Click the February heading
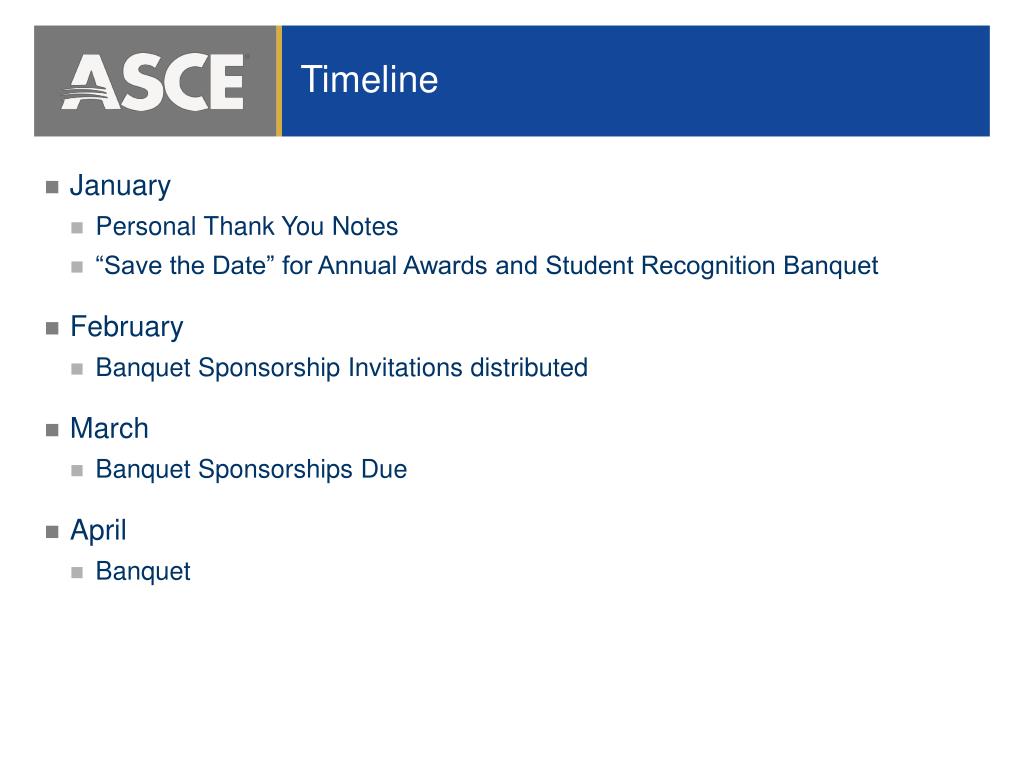This screenshot has width=1024, height=768. [127, 327]
